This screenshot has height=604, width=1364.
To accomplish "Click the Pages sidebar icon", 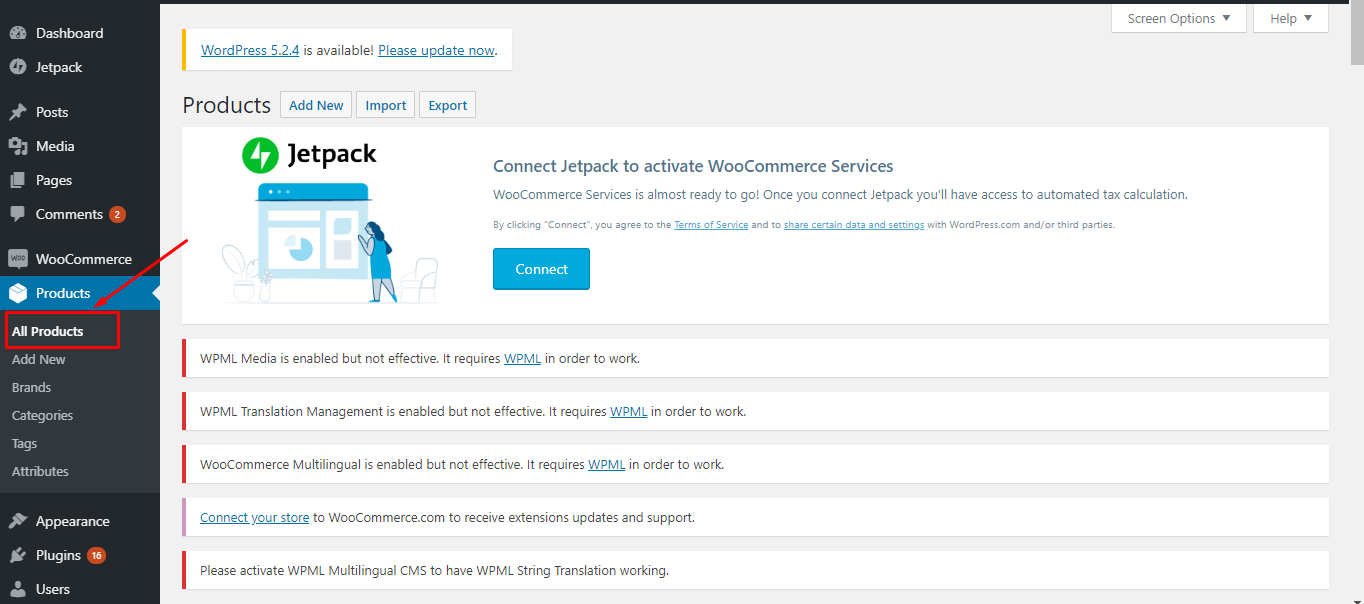I will (x=18, y=180).
